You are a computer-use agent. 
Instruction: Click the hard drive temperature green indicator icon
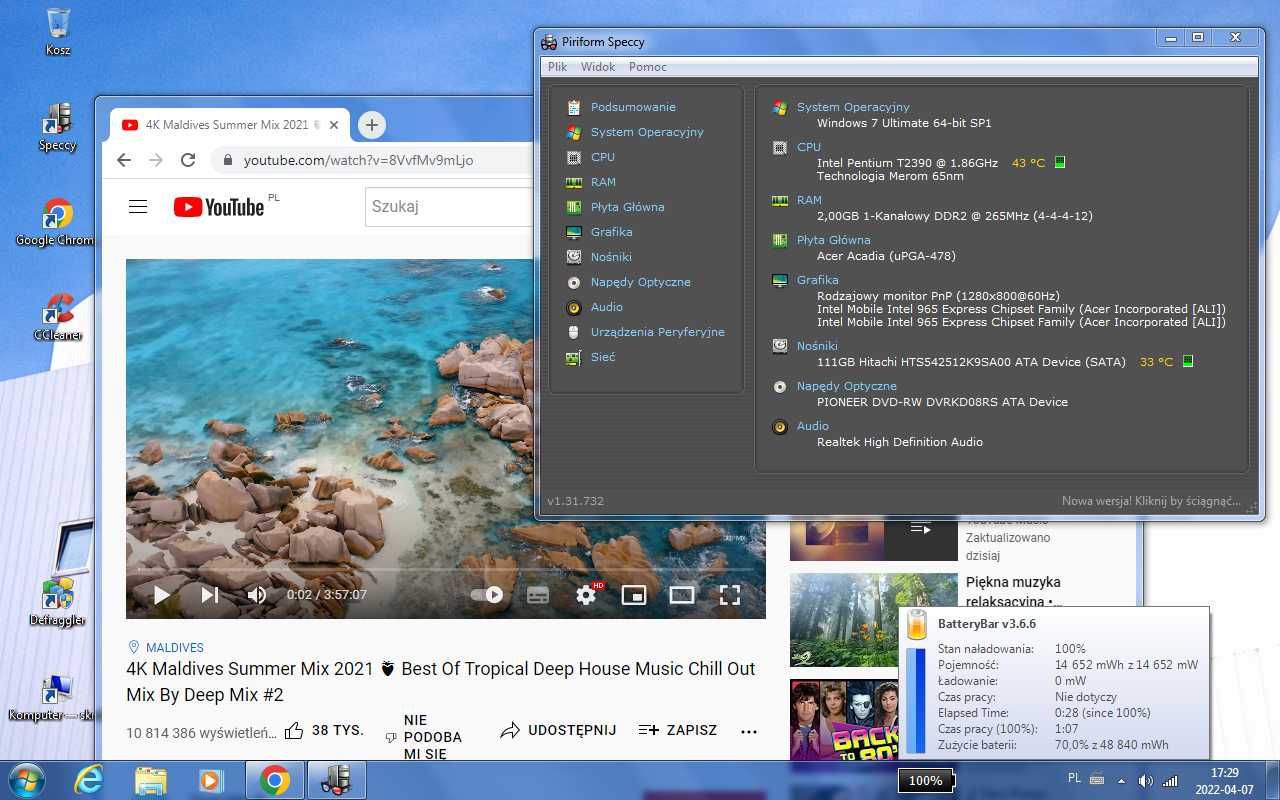point(1188,361)
